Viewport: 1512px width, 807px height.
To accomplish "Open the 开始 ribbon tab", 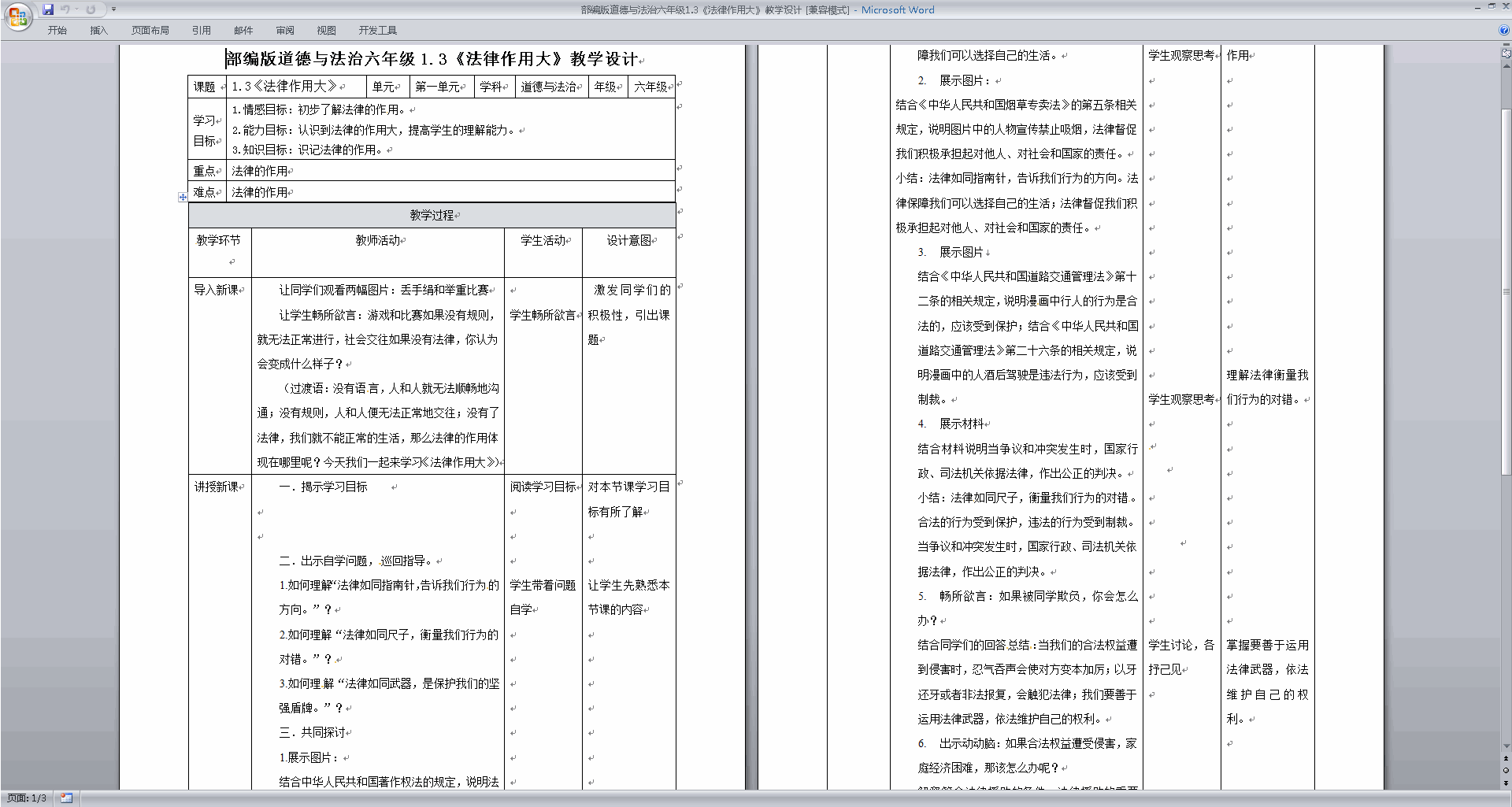I will [57, 31].
